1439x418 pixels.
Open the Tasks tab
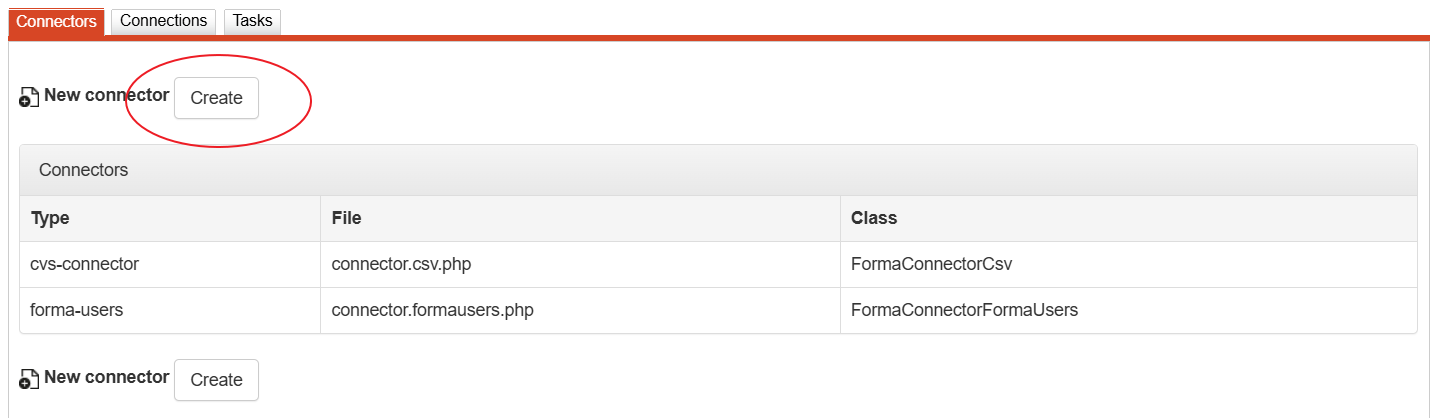pos(252,21)
